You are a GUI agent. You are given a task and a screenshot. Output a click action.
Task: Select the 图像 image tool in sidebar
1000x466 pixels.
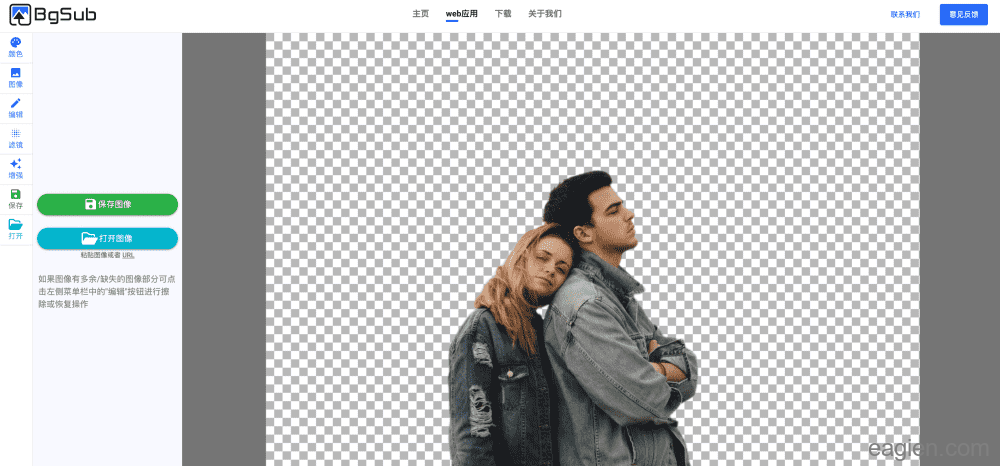[15, 78]
